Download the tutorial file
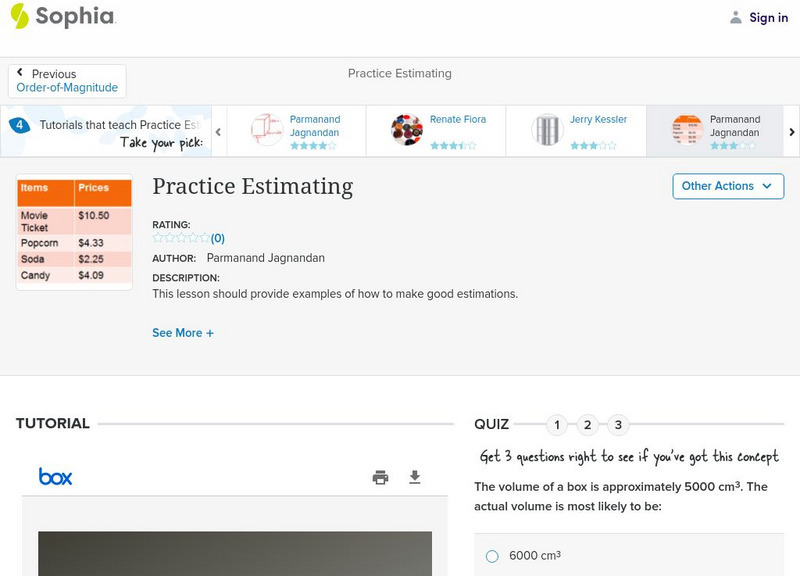800x576 pixels. (415, 477)
